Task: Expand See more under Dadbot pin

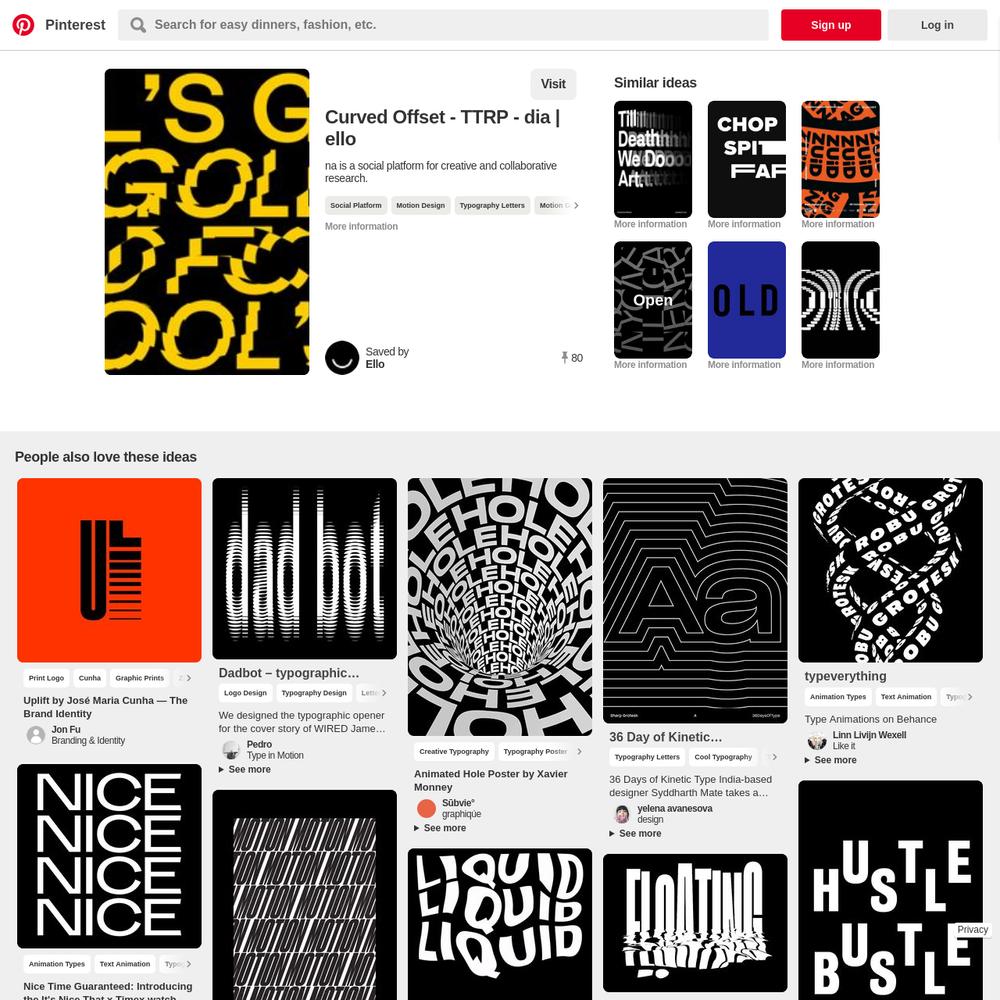Action: [x=245, y=769]
